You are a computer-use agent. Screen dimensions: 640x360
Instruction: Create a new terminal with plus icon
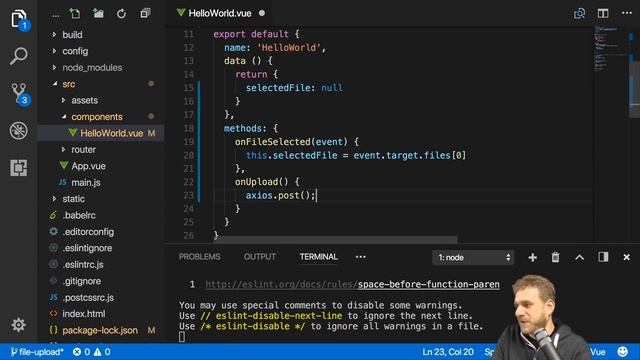[532, 258]
